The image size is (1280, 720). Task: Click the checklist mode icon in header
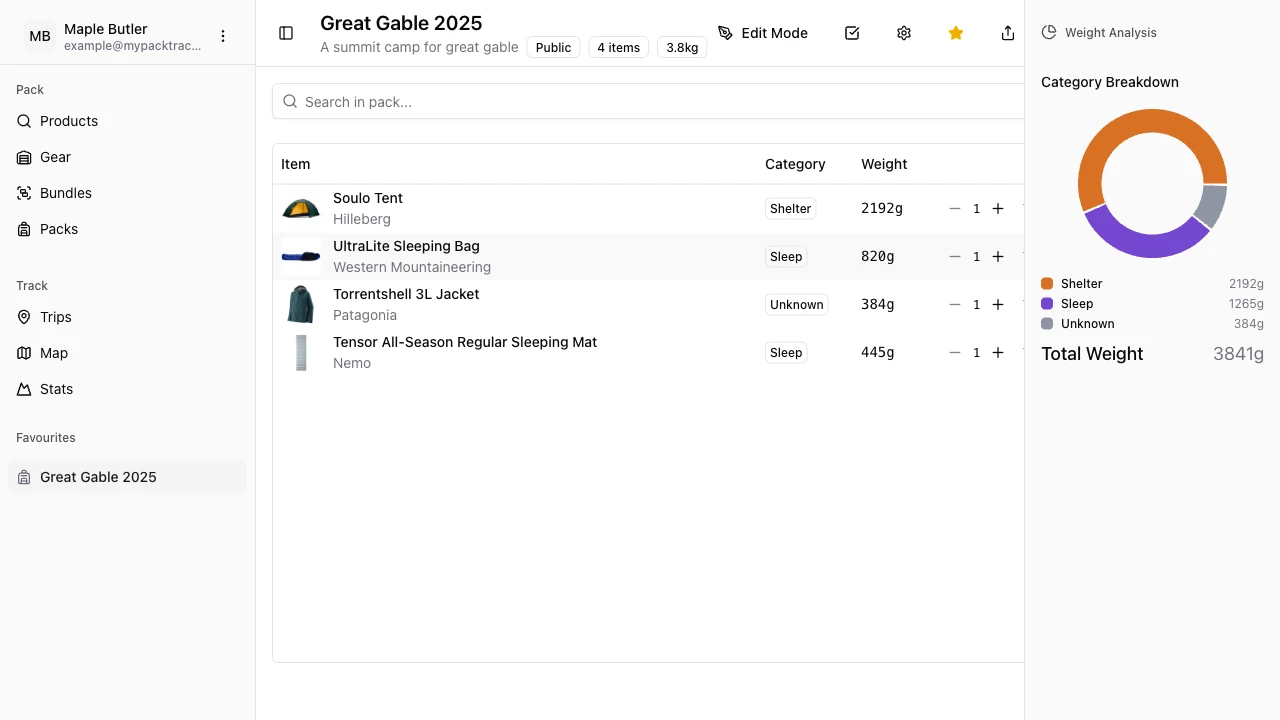(852, 33)
